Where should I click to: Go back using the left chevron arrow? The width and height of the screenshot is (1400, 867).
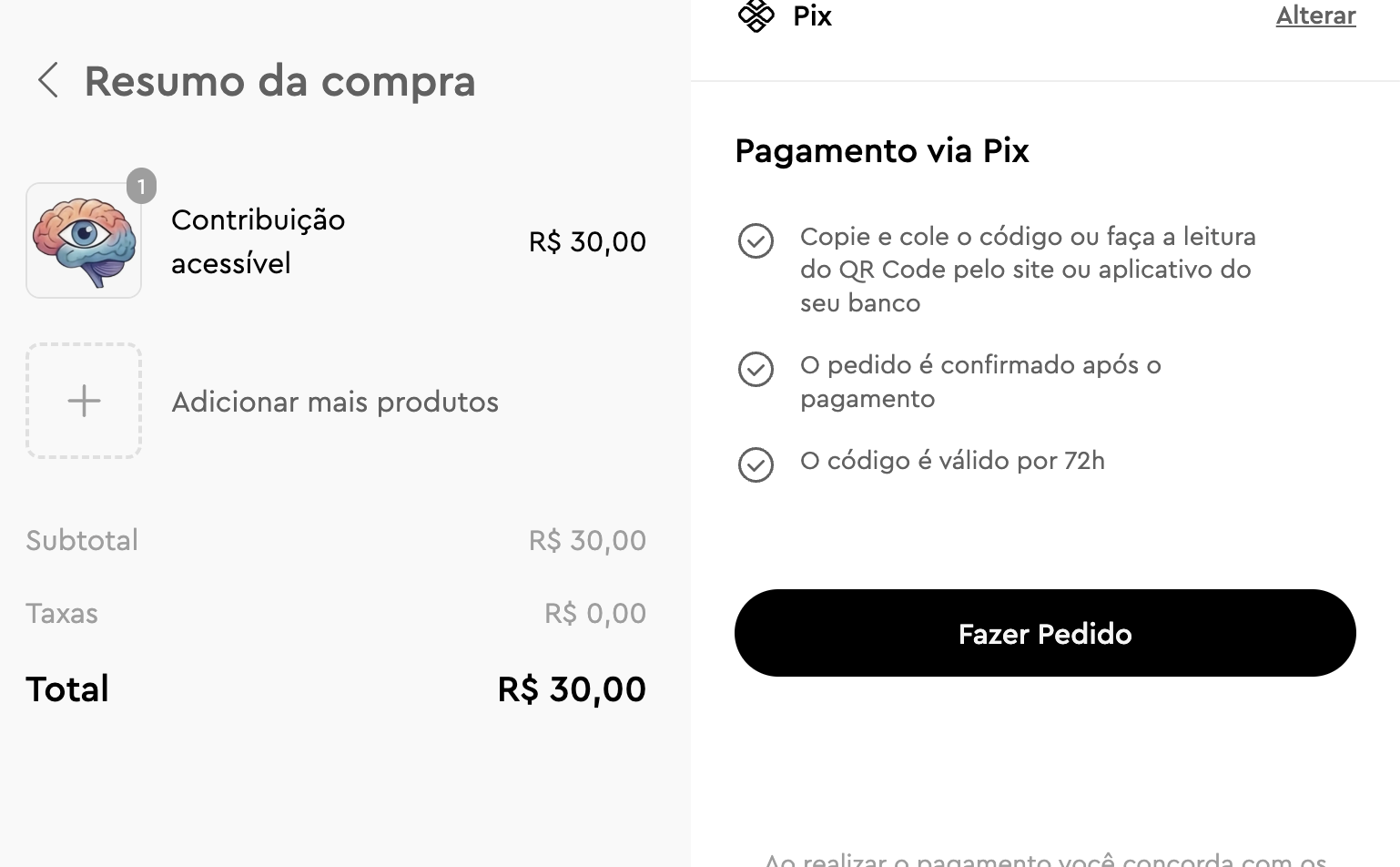click(x=48, y=80)
